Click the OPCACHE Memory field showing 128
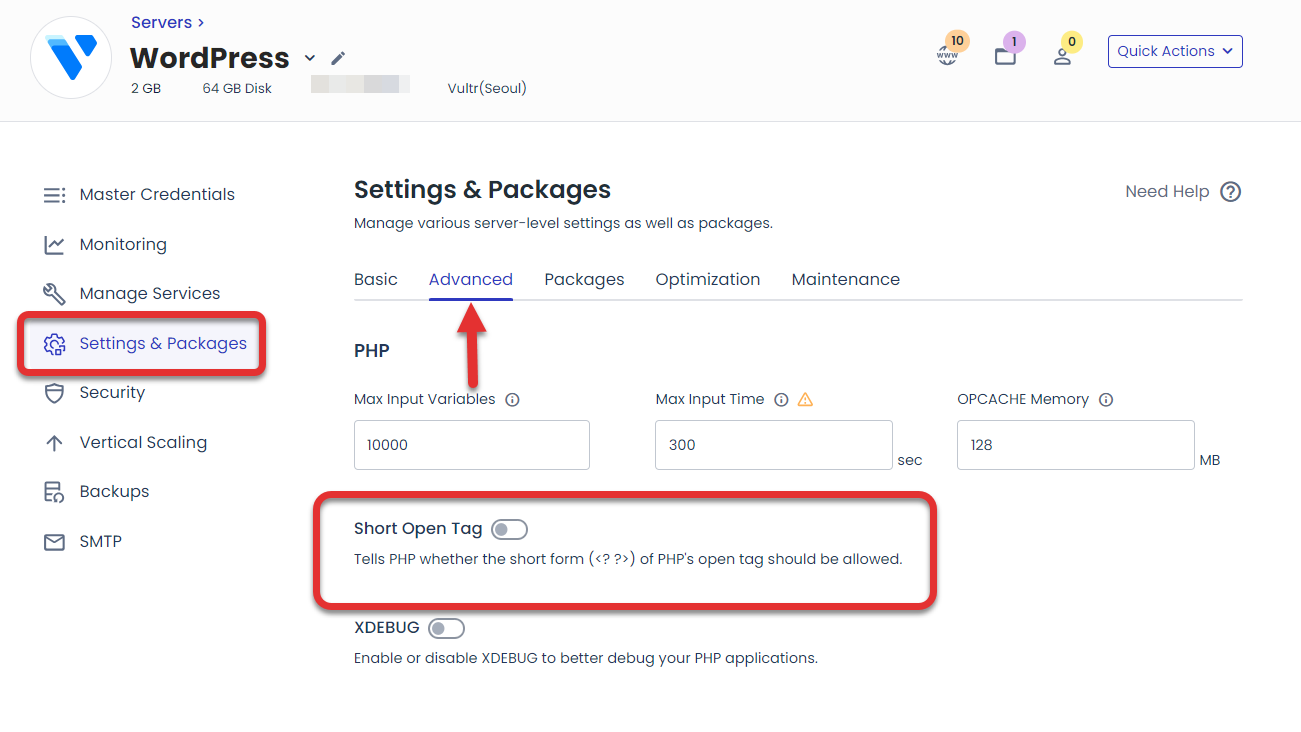Viewport: 1301px width, 732px height. (x=1076, y=445)
